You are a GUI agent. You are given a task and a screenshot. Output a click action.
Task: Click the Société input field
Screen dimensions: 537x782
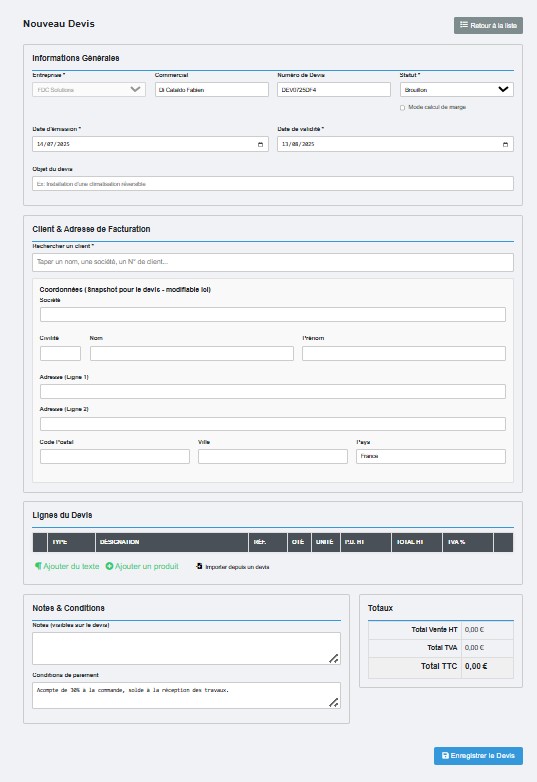tap(273, 314)
